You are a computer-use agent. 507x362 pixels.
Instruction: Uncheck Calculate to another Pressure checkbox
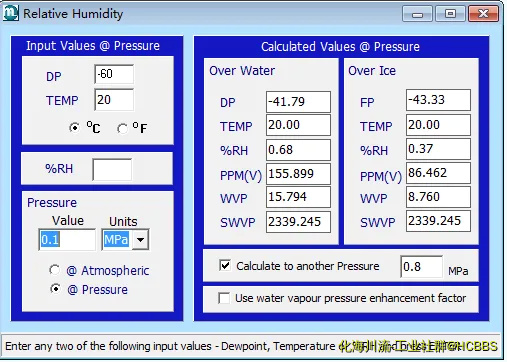click(x=225, y=265)
